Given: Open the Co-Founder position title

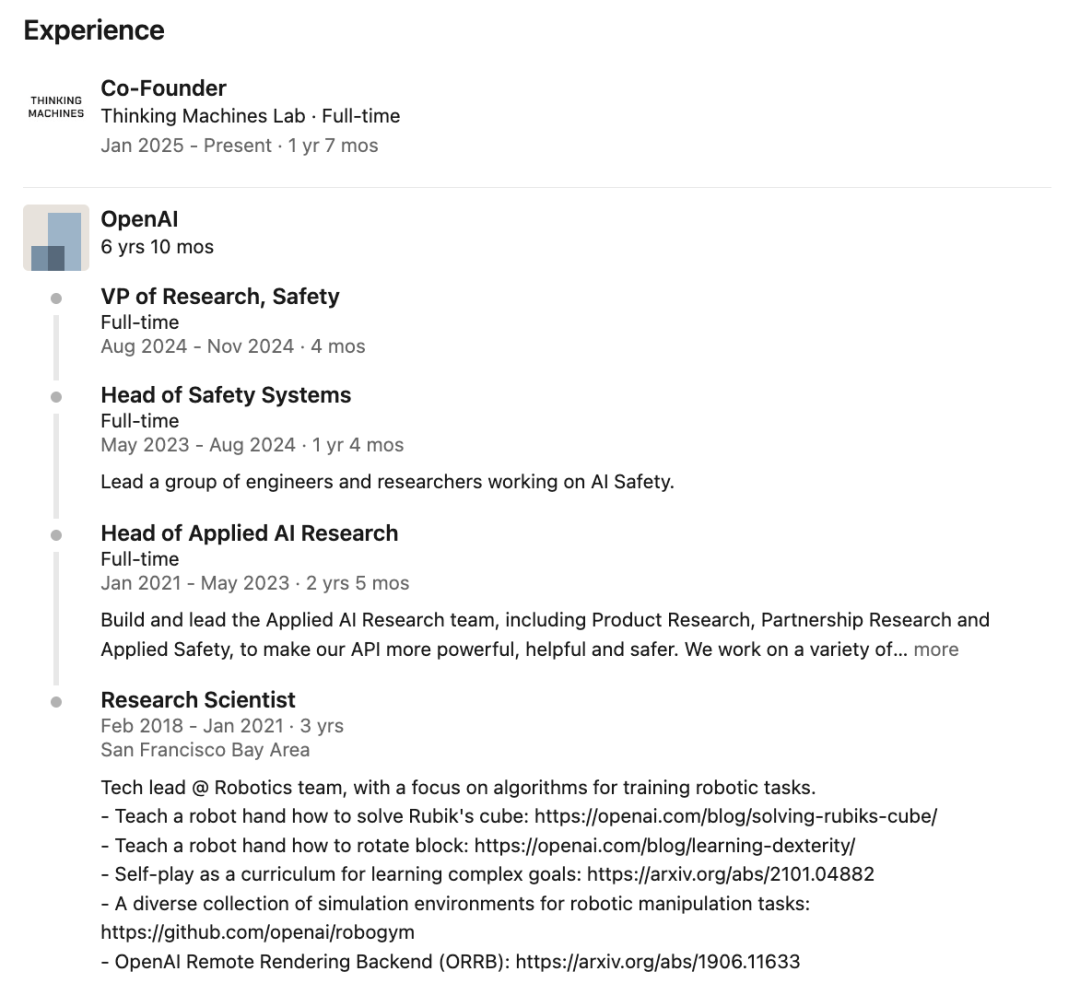Looking at the screenshot, I should 163,88.
